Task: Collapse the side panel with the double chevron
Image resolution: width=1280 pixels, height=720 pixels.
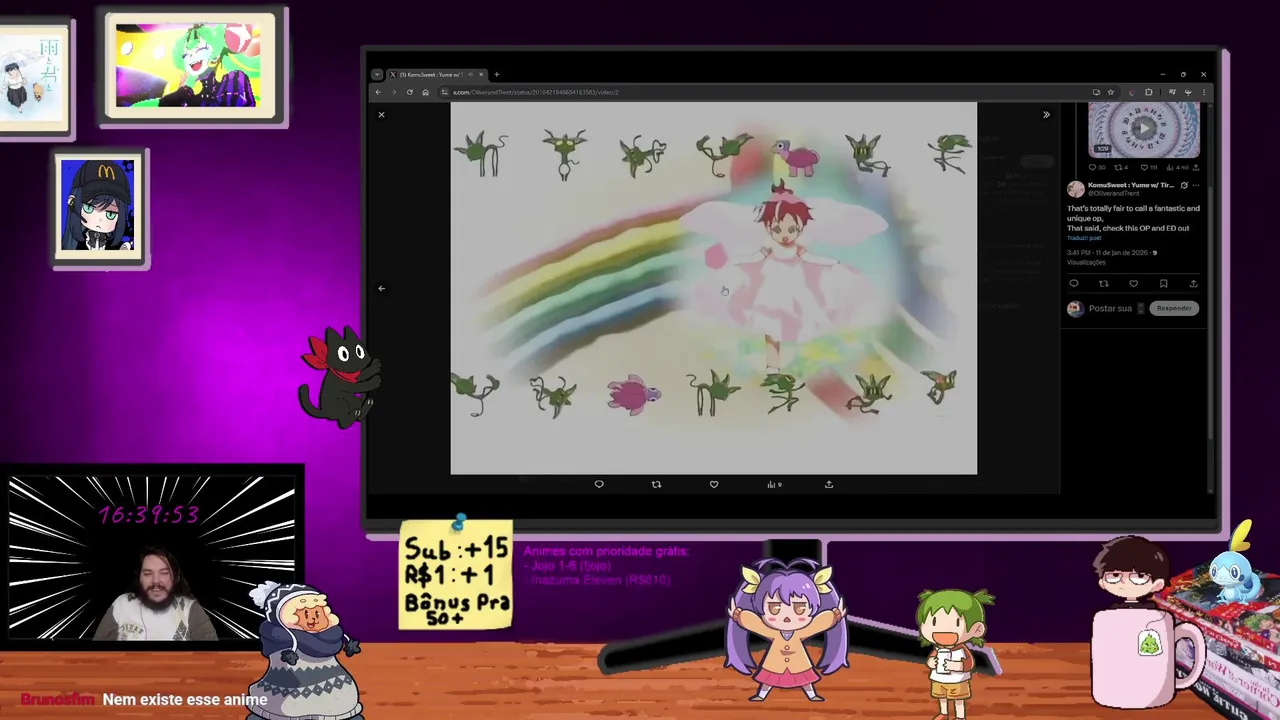Action: tap(1046, 115)
